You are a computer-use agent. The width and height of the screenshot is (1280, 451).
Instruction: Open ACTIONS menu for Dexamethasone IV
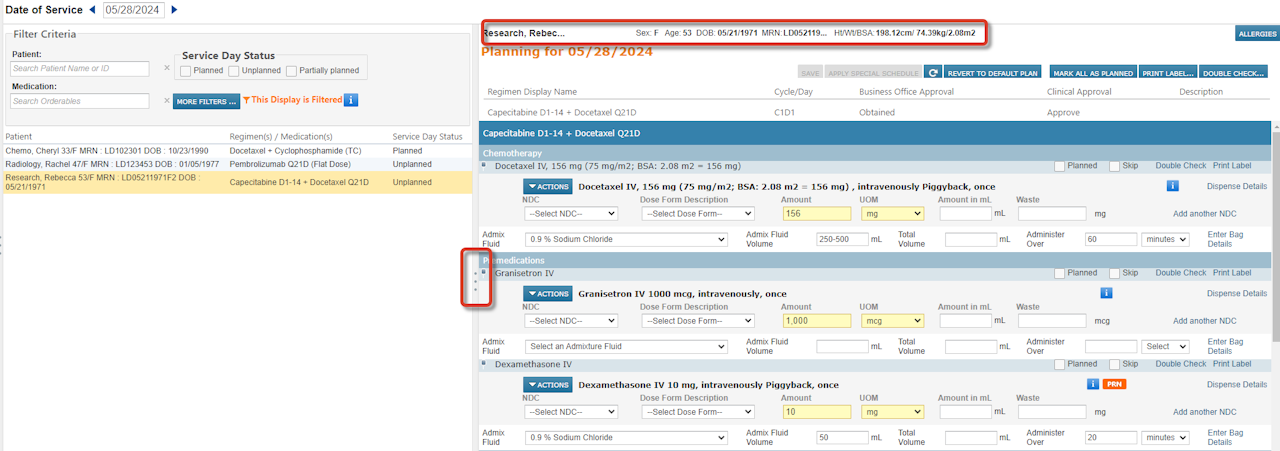click(x=547, y=385)
